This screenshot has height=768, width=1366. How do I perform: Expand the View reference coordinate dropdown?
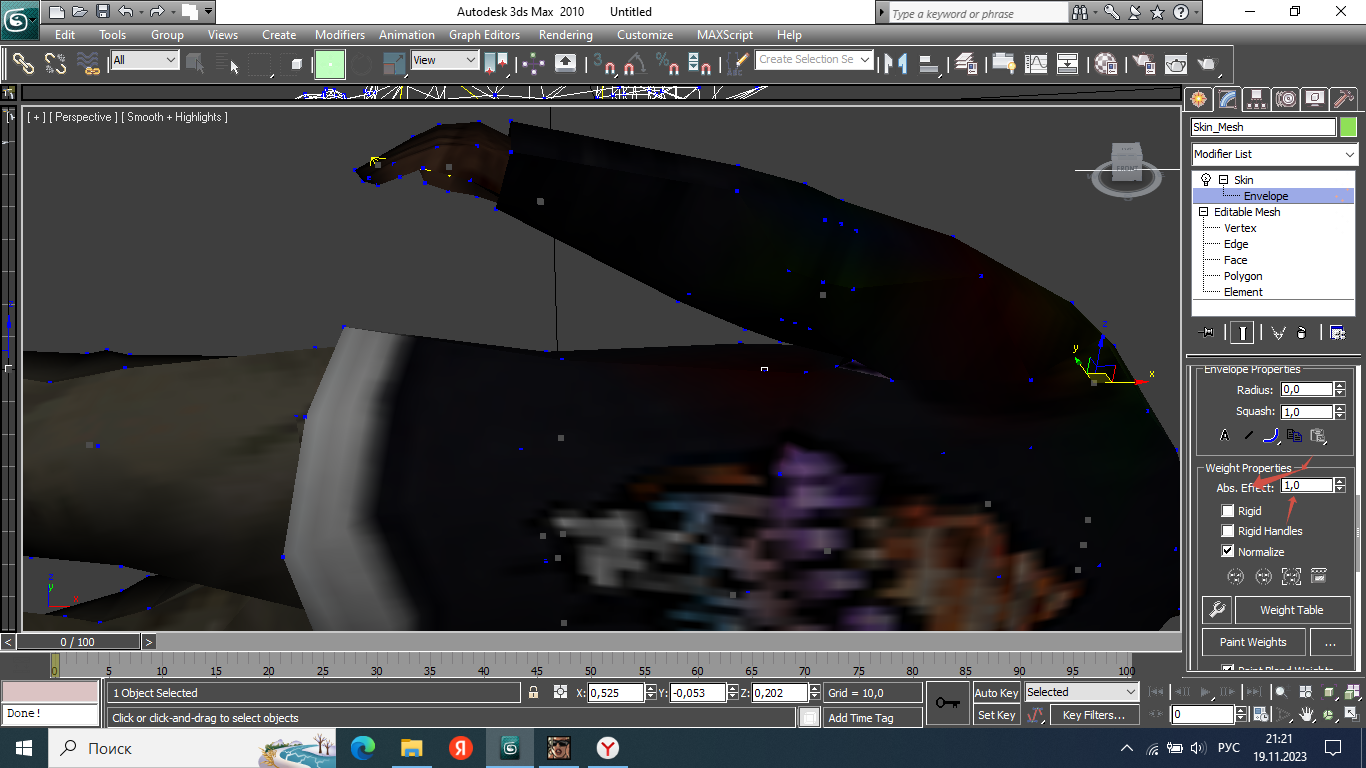pos(445,61)
